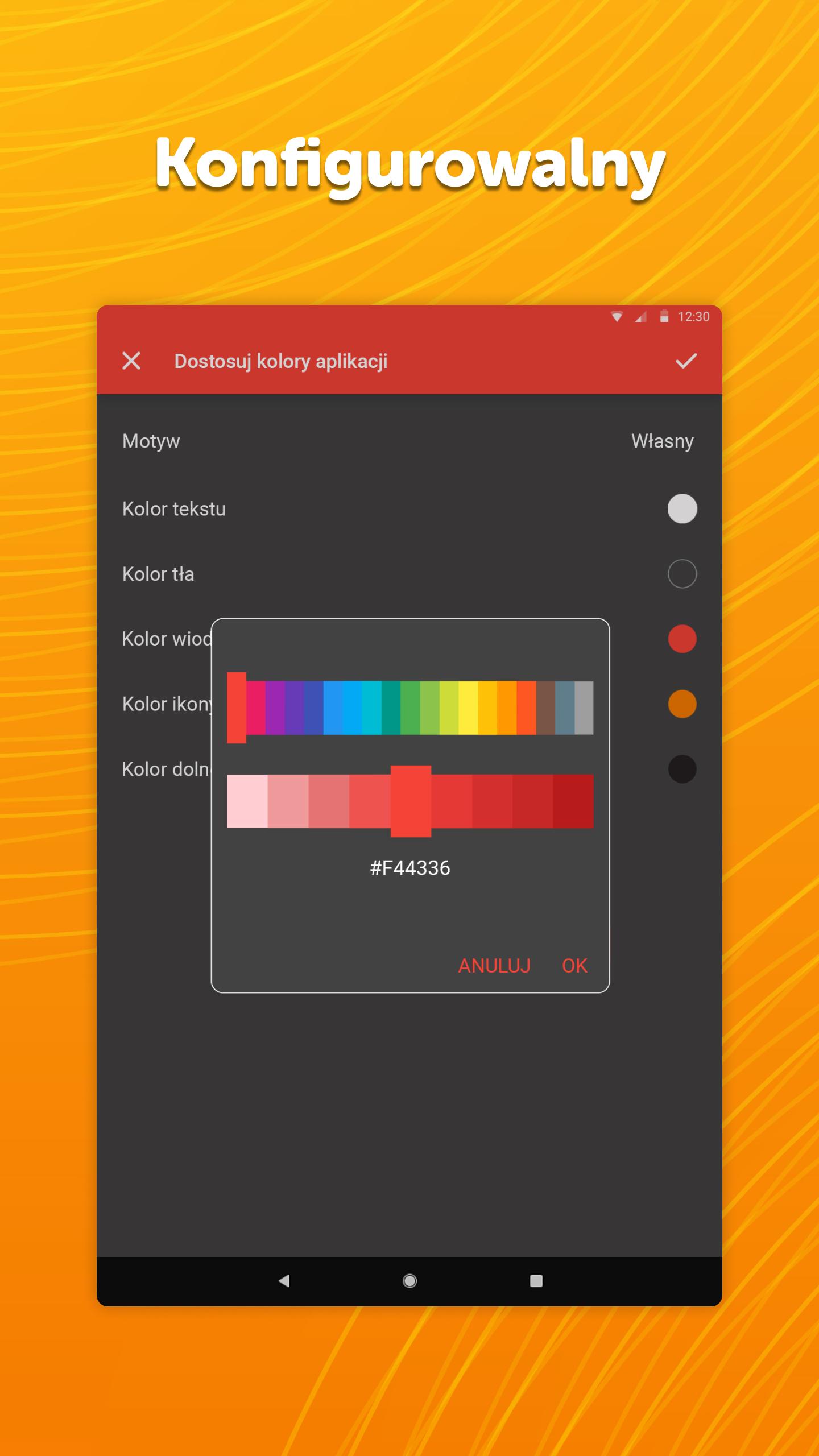The height and width of the screenshot is (1456, 819).
Task: Tap the cellular signal status icon
Action: pyautogui.click(x=641, y=317)
